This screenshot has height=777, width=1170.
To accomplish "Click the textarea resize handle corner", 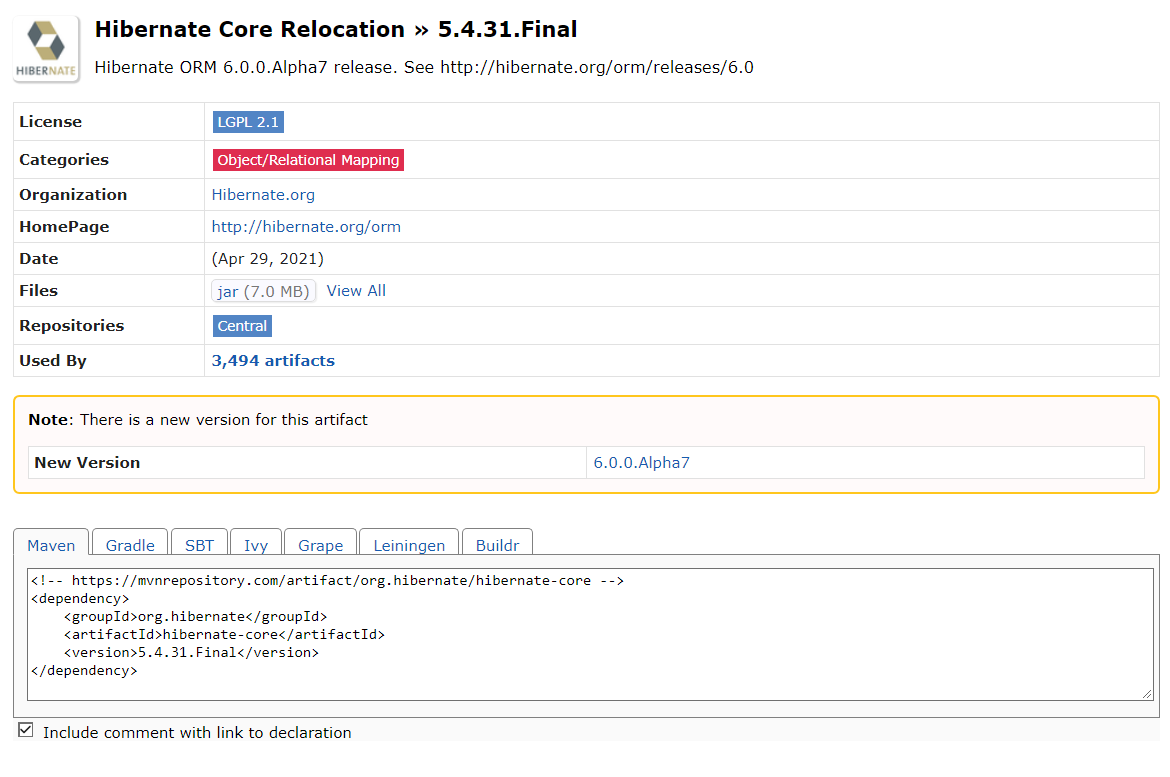I will pyautogui.click(x=1147, y=693).
